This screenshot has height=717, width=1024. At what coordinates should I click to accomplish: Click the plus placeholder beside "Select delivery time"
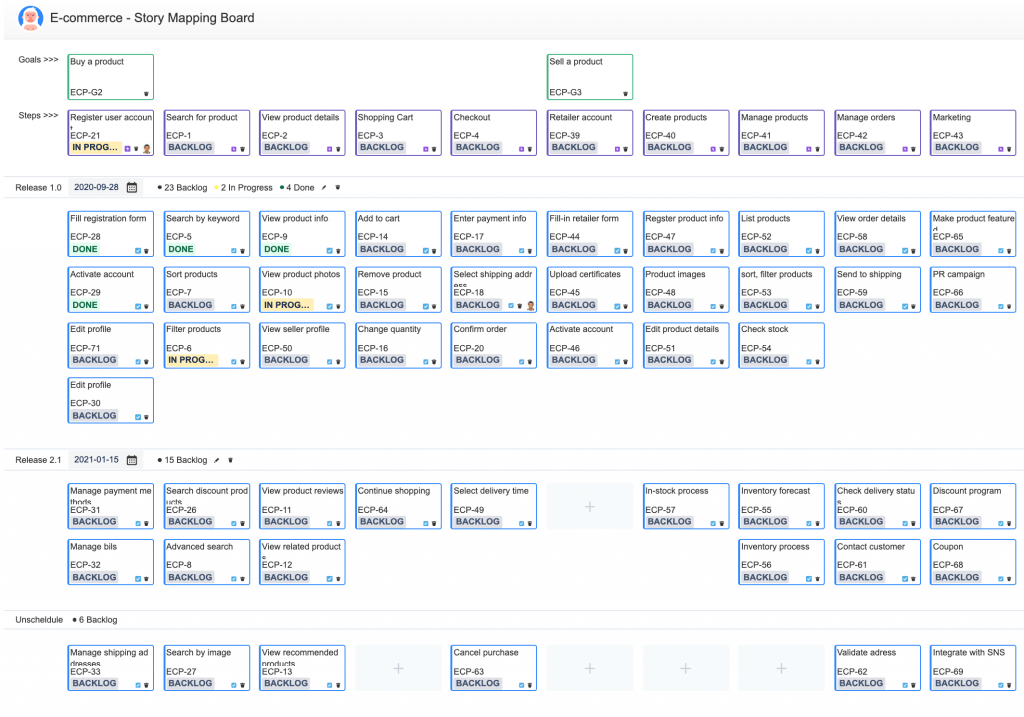589,505
